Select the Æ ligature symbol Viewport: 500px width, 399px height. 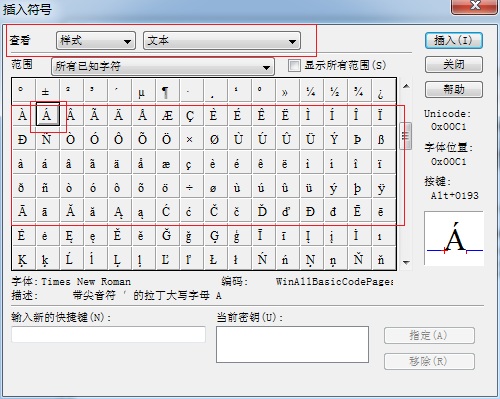pyautogui.click(x=167, y=114)
